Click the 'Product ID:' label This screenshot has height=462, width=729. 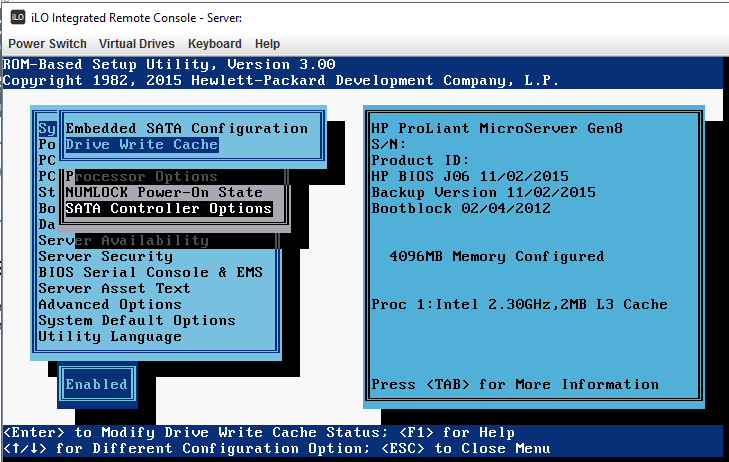pos(420,160)
